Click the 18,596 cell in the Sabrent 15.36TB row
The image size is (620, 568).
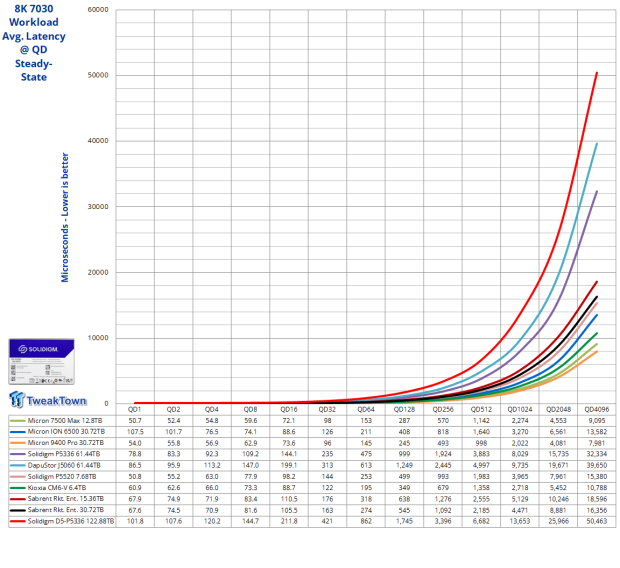(597, 499)
